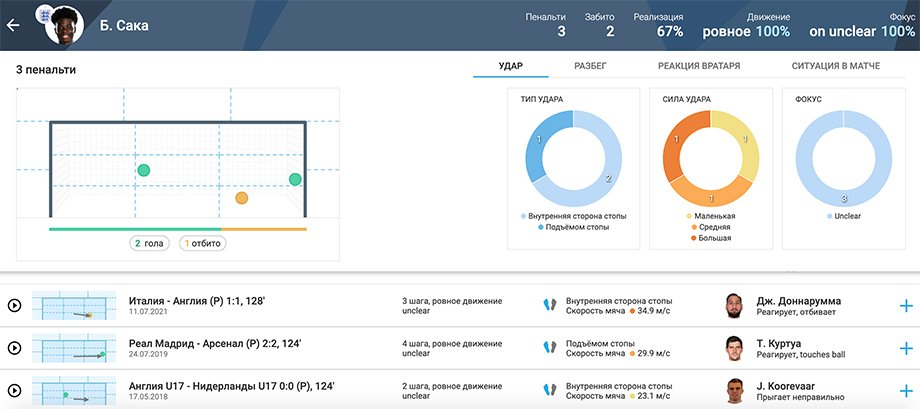Screen dimensions: 920x409
Task: Click the orange saved portion of bar
Action: click(x=264, y=229)
